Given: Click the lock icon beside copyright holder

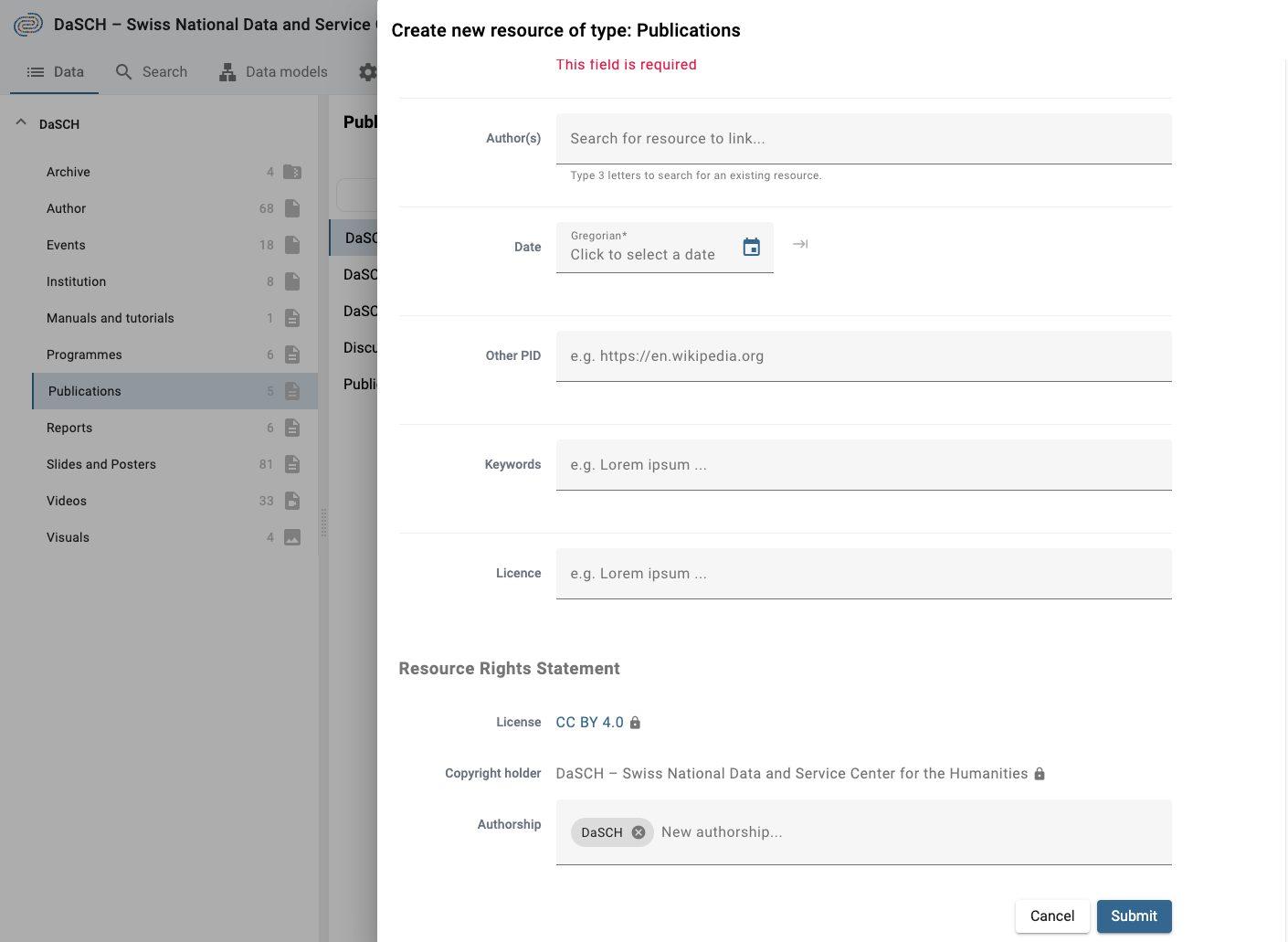Looking at the screenshot, I should [1039, 774].
